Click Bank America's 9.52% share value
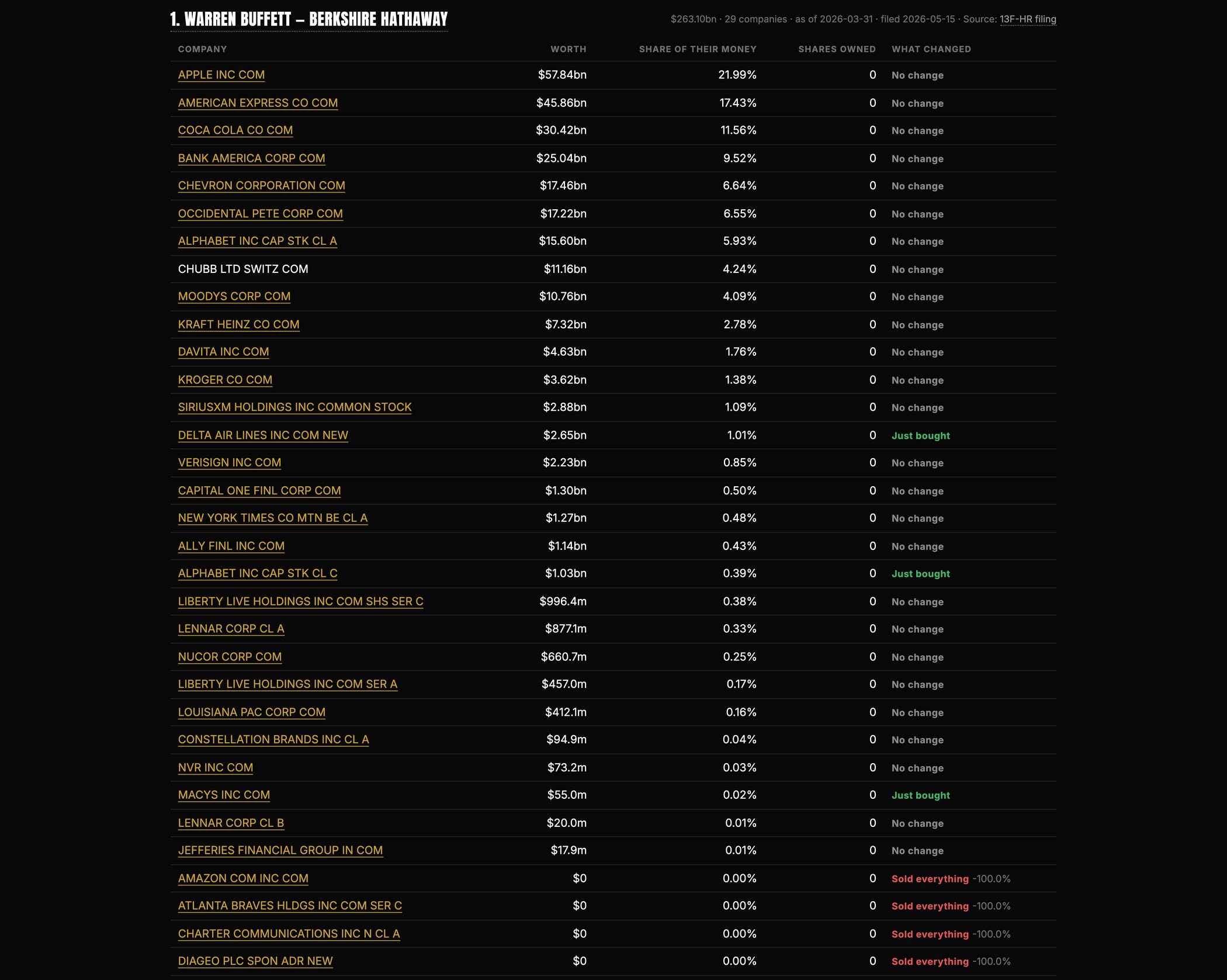 740,158
